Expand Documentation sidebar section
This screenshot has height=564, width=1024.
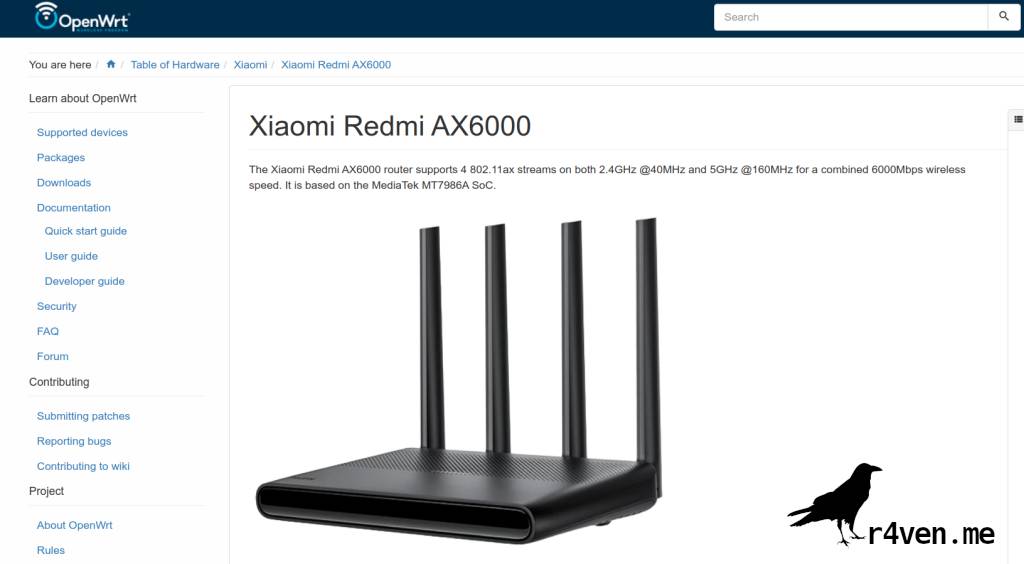[x=74, y=208]
